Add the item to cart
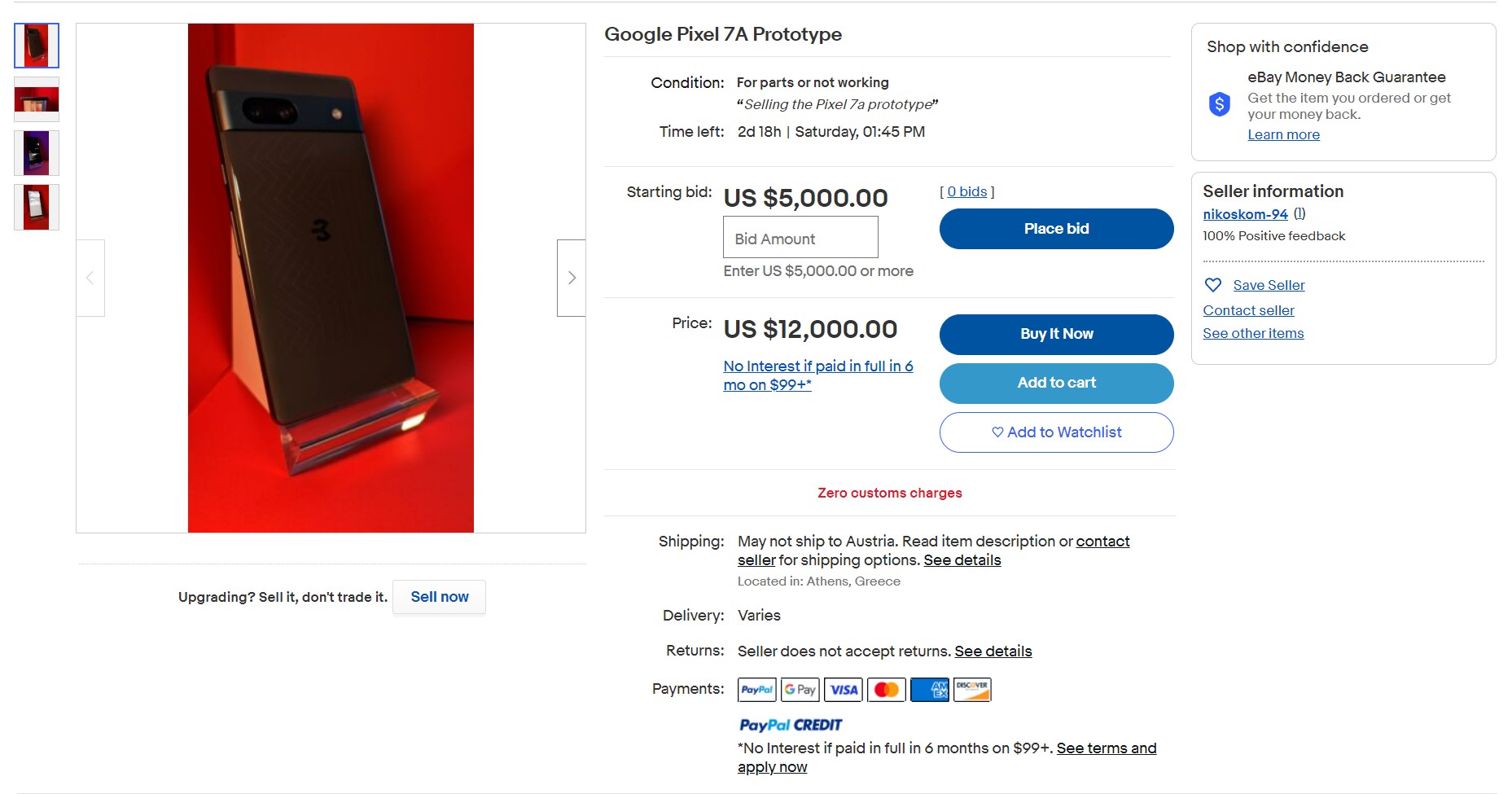The image size is (1512, 794). 1056,383
